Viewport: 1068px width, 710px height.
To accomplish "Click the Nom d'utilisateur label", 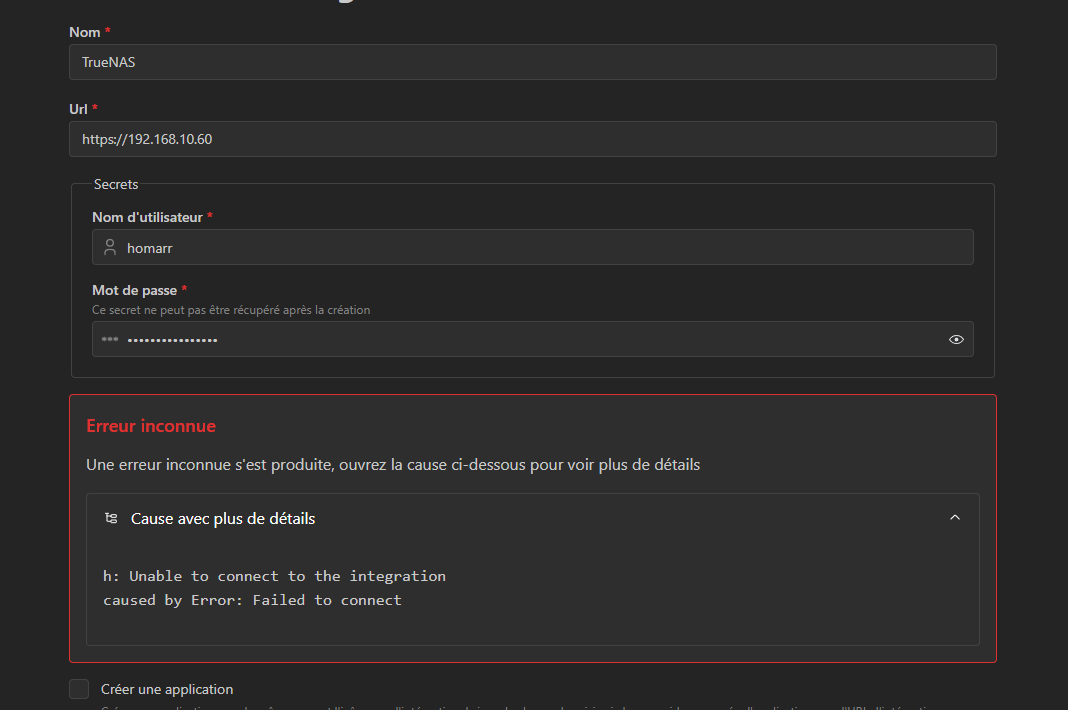I will (147, 217).
